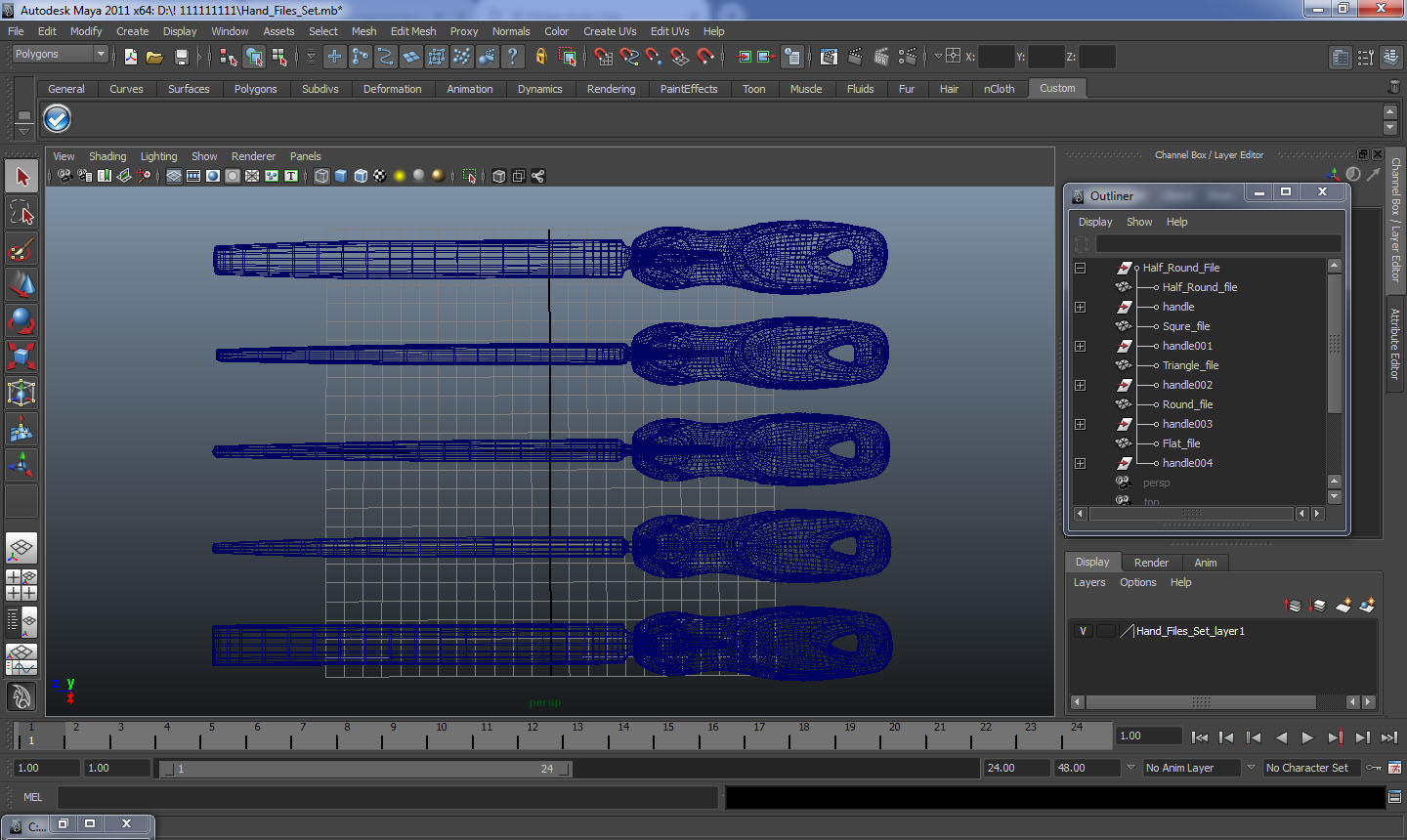The height and width of the screenshot is (840, 1407).
Task: Enable snap to curves magnet icon
Action: coord(629,57)
